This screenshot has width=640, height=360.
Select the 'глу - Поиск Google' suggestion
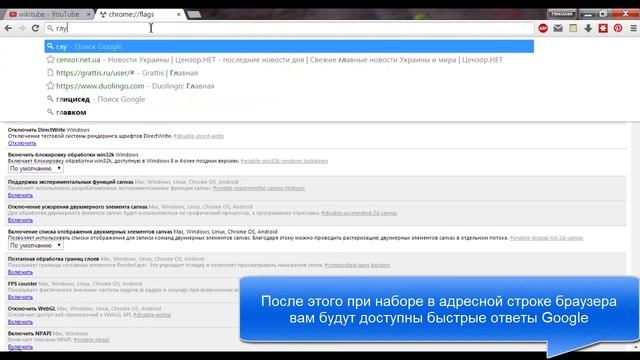point(289,47)
